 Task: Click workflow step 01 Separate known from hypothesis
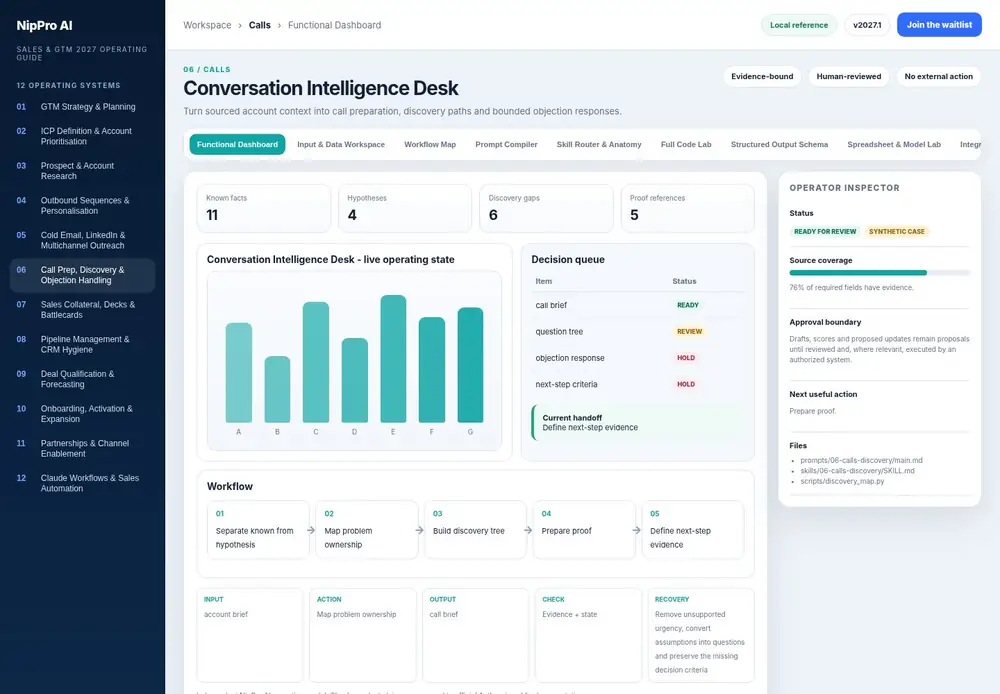pyautogui.click(x=258, y=530)
